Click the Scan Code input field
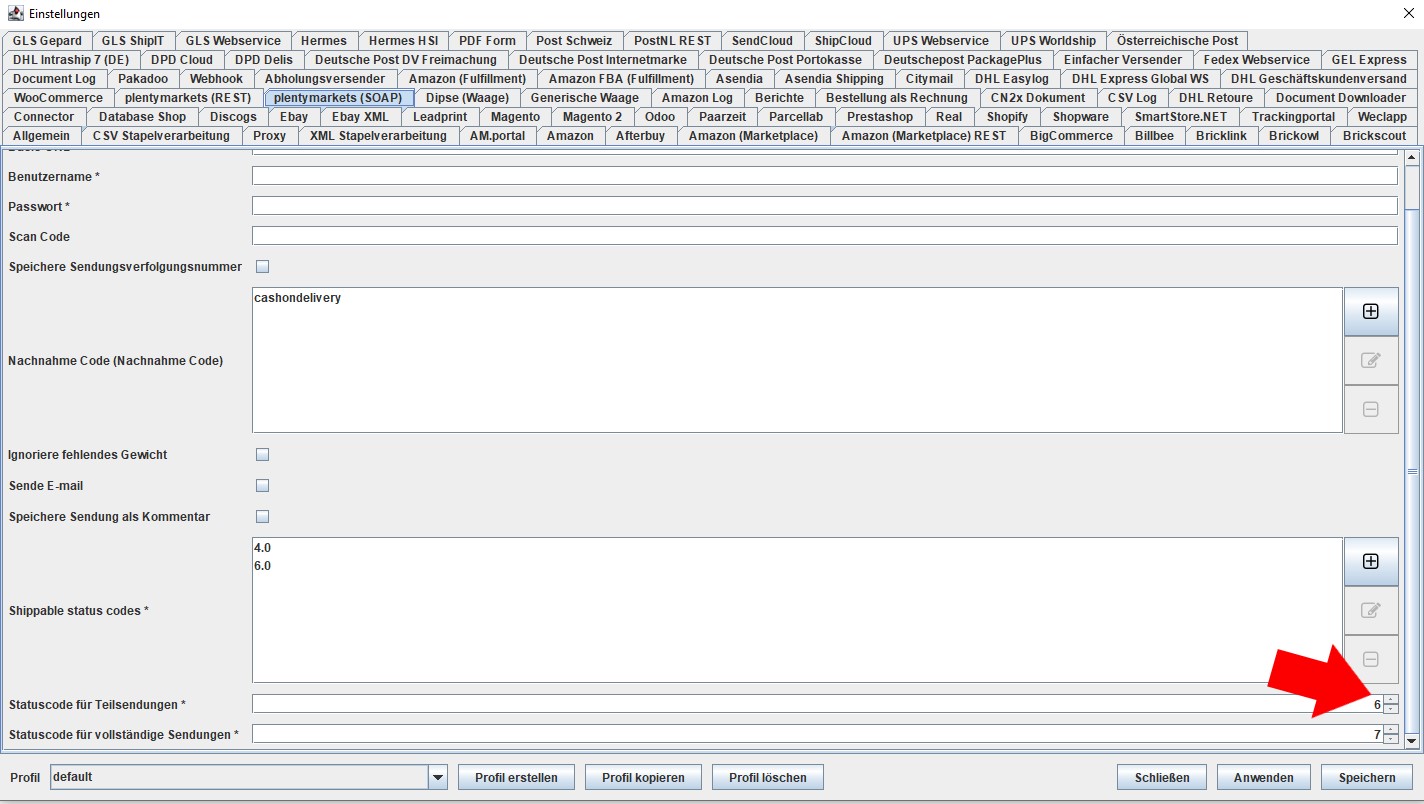This screenshot has height=804, width=1424. pos(824,236)
